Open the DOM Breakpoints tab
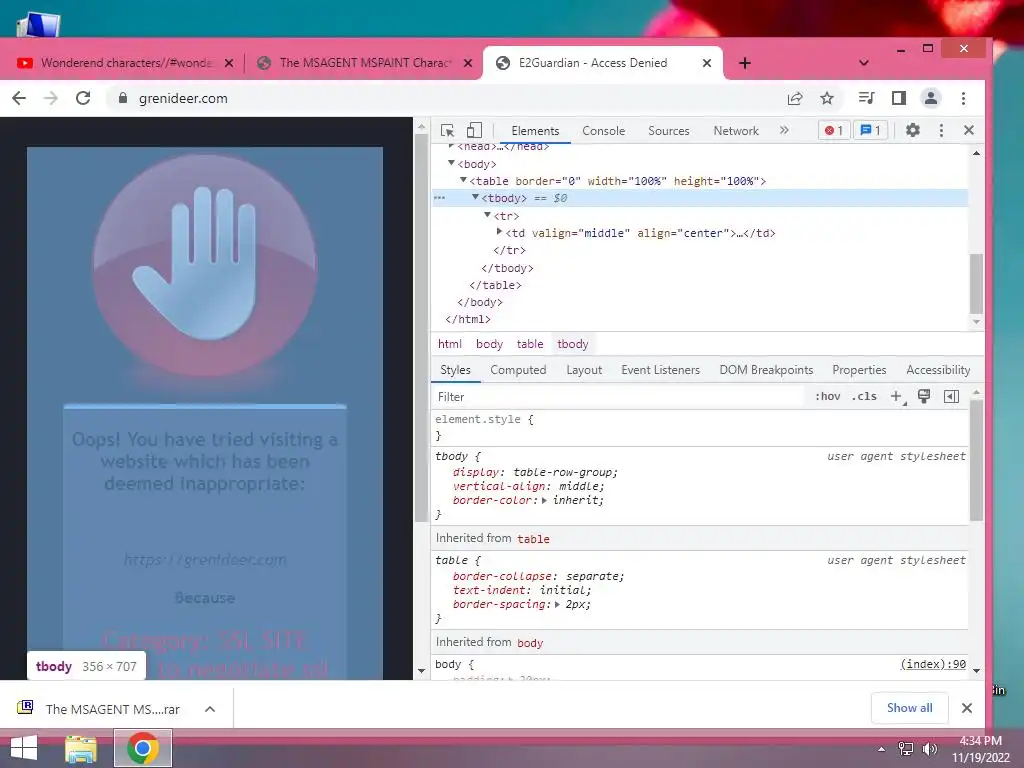 tap(766, 370)
